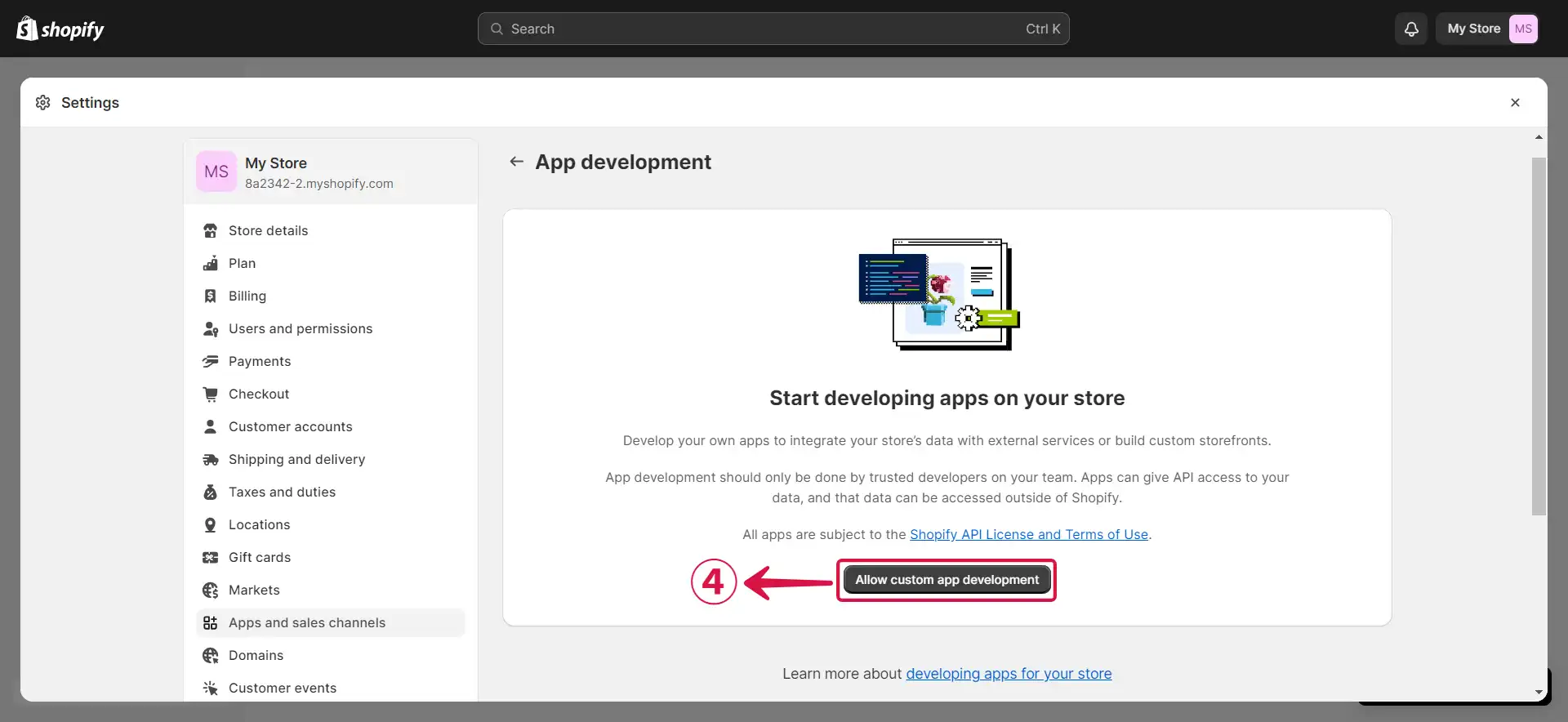
Task: Open Payments settings
Action: [331, 361]
